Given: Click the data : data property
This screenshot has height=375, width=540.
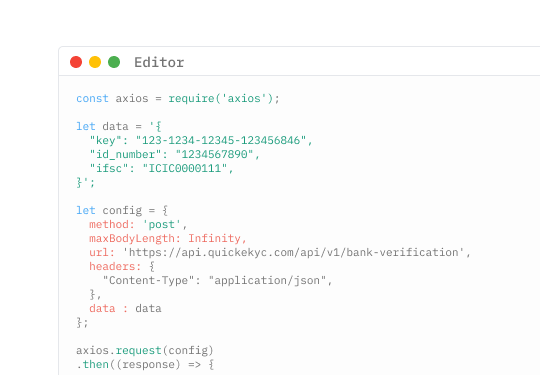Looking at the screenshot, I should pos(125,309).
